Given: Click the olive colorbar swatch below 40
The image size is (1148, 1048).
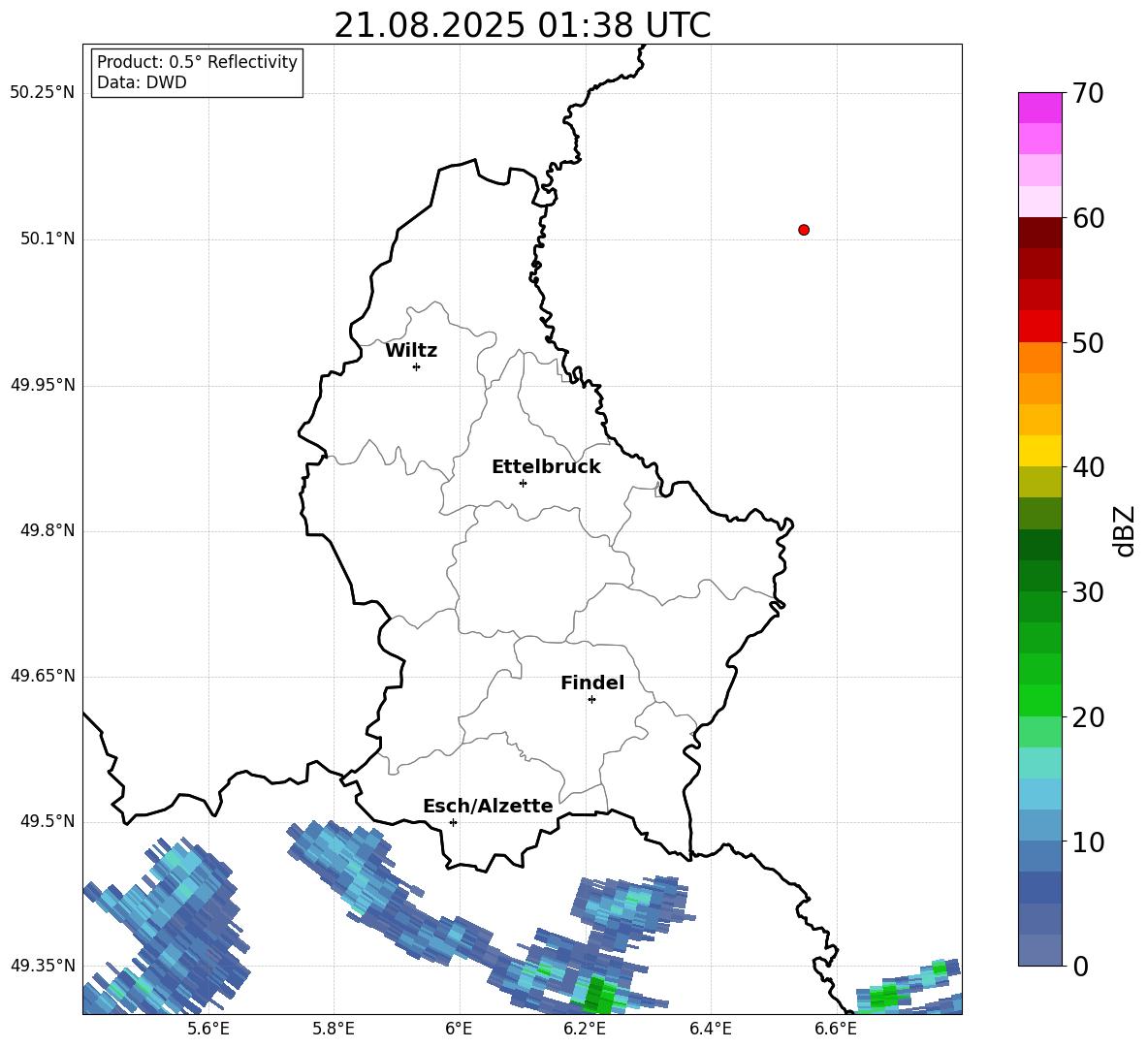Looking at the screenshot, I should point(1039,482).
